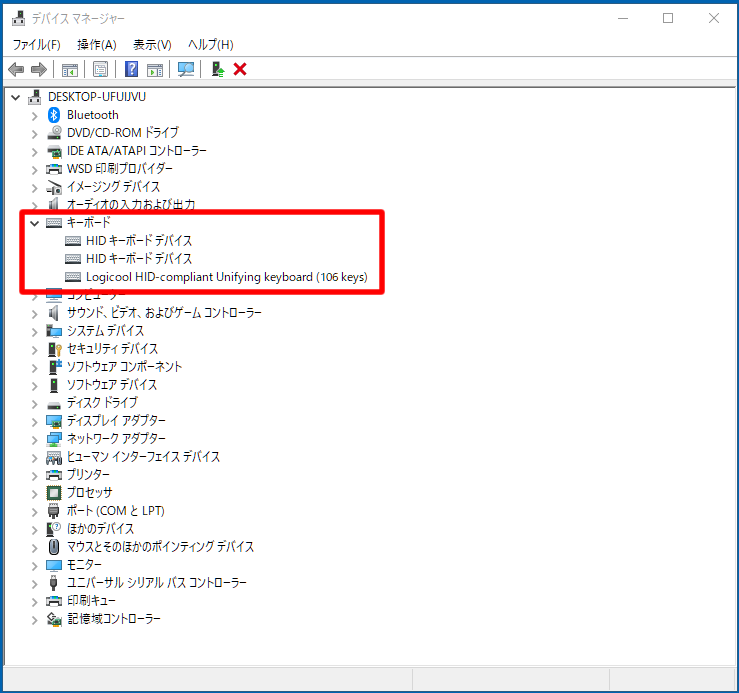Image resolution: width=739 pixels, height=693 pixels.
Task: Open the ファイル(F) menu
Action: [36, 45]
